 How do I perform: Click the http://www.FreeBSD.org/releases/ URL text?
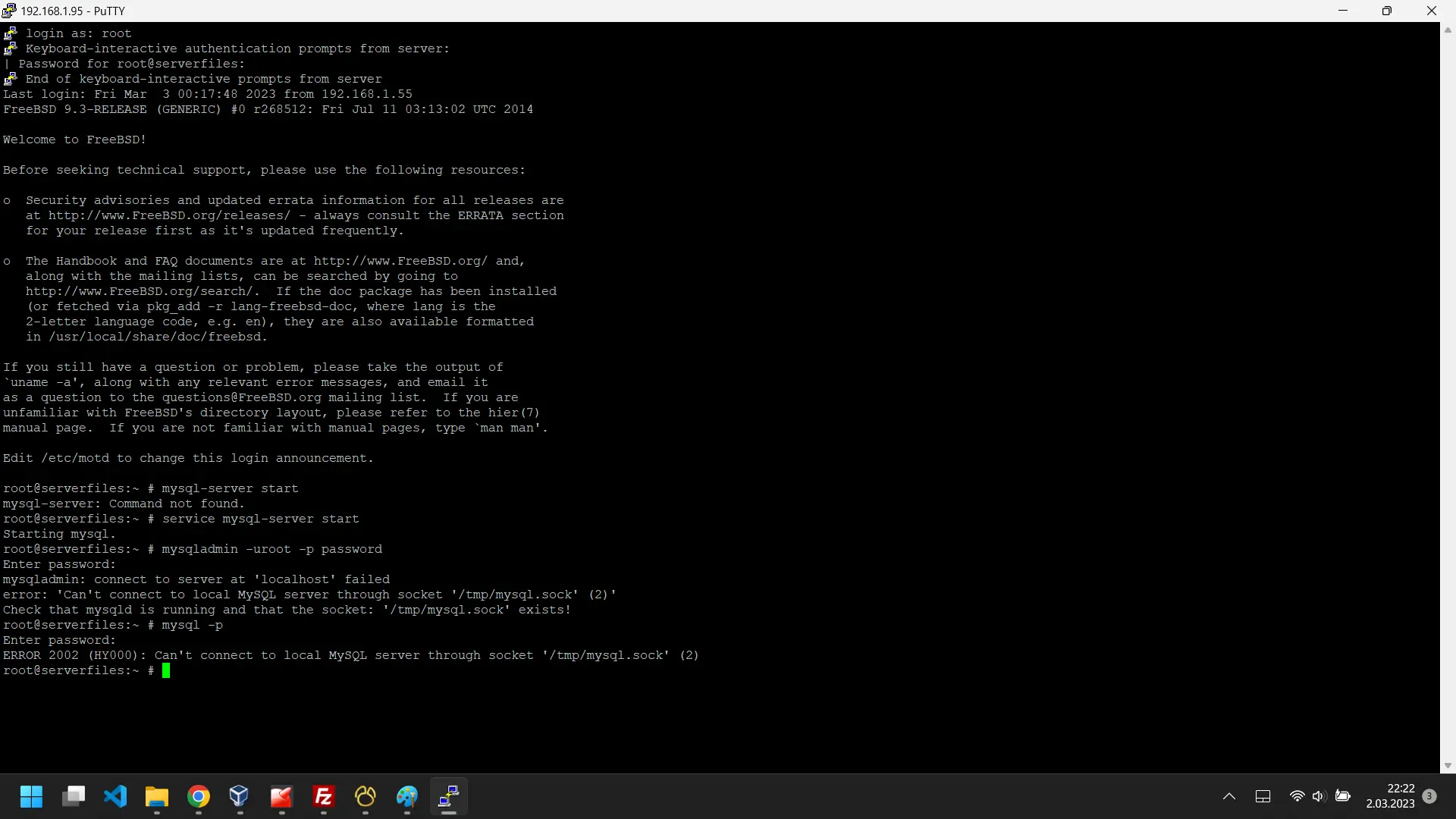point(169,215)
